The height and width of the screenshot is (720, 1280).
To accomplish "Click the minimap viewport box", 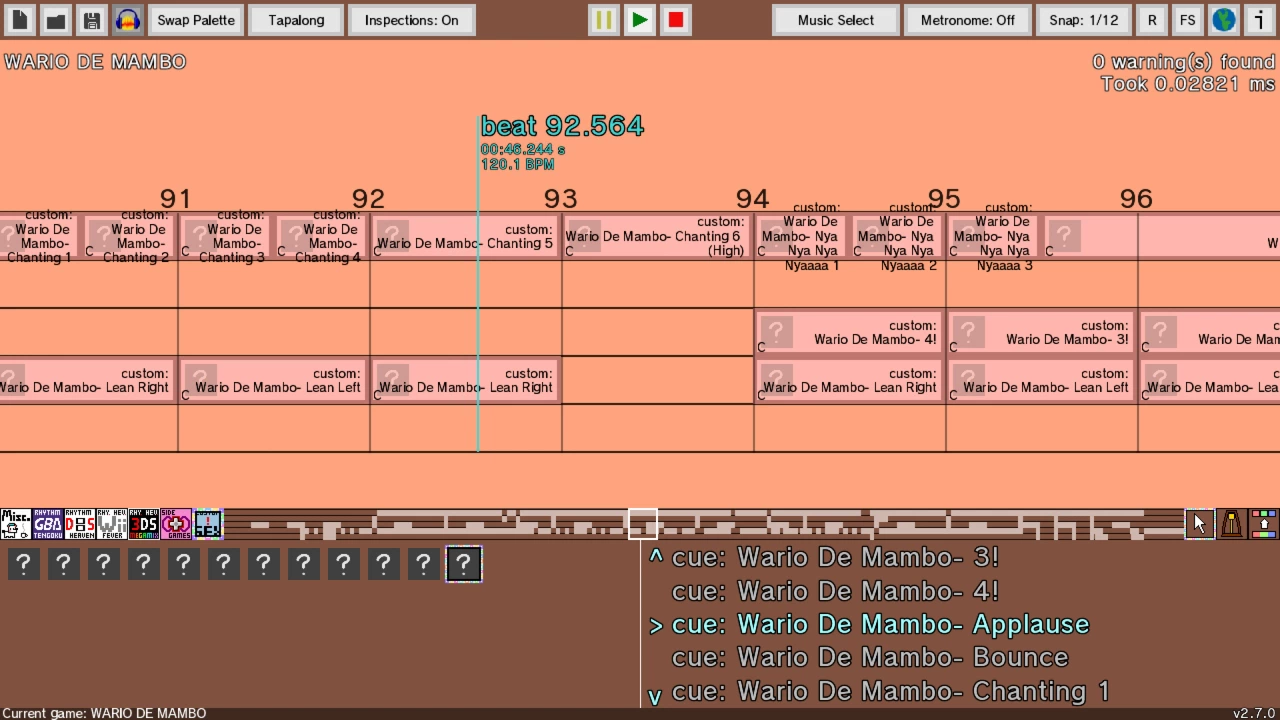I will [643, 524].
